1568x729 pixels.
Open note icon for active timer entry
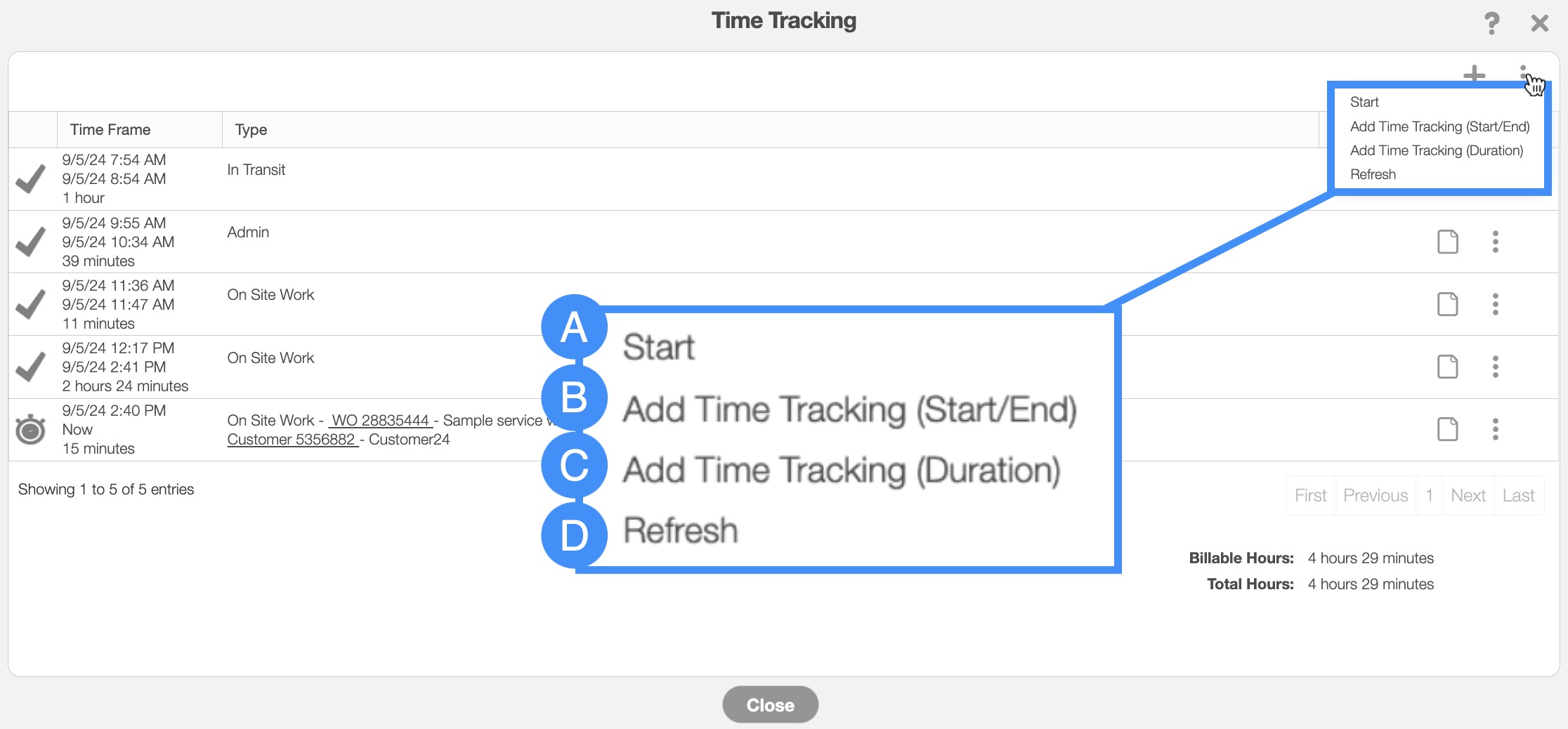tap(1447, 429)
